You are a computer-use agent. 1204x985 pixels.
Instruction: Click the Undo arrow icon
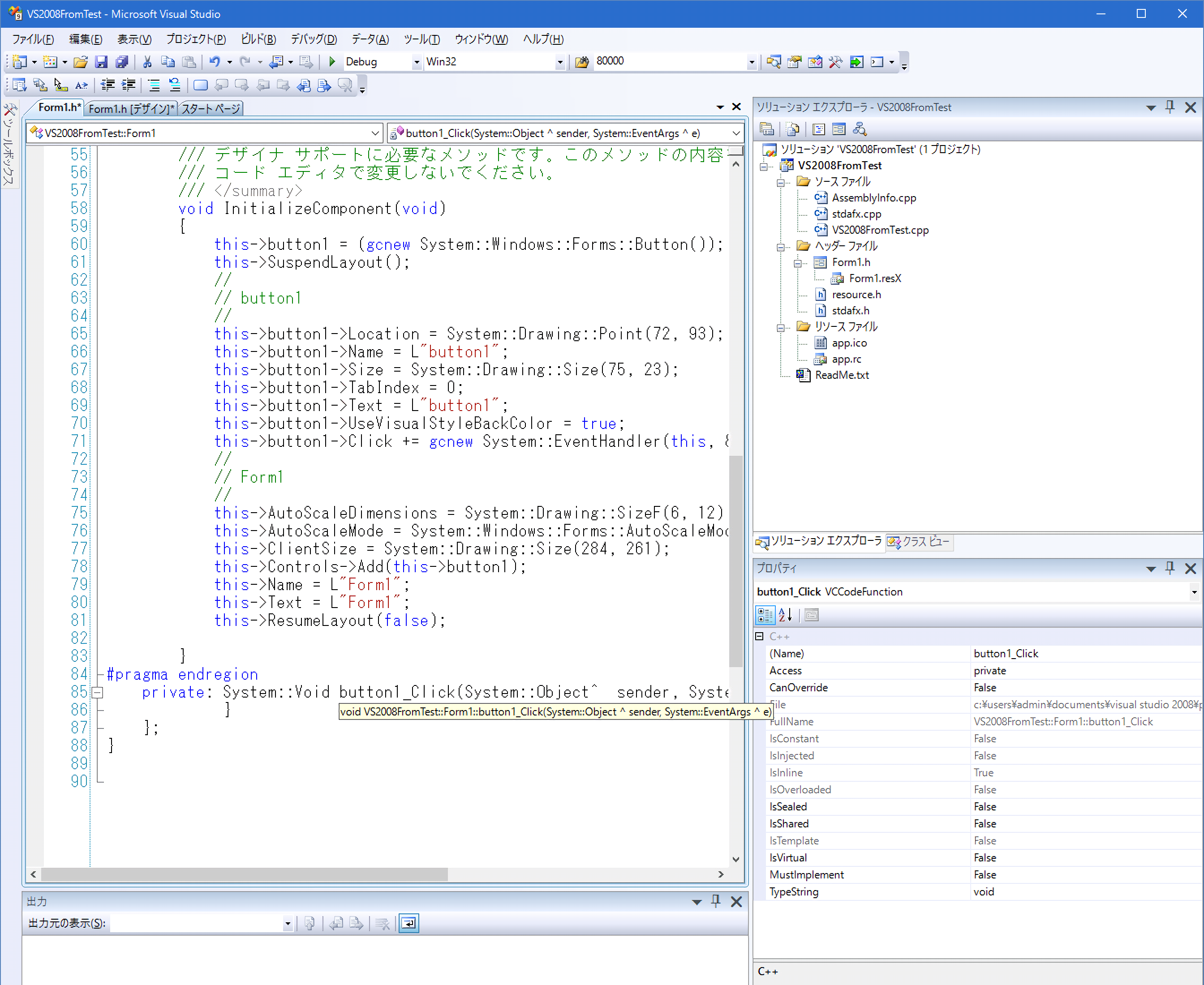(214, 61)
